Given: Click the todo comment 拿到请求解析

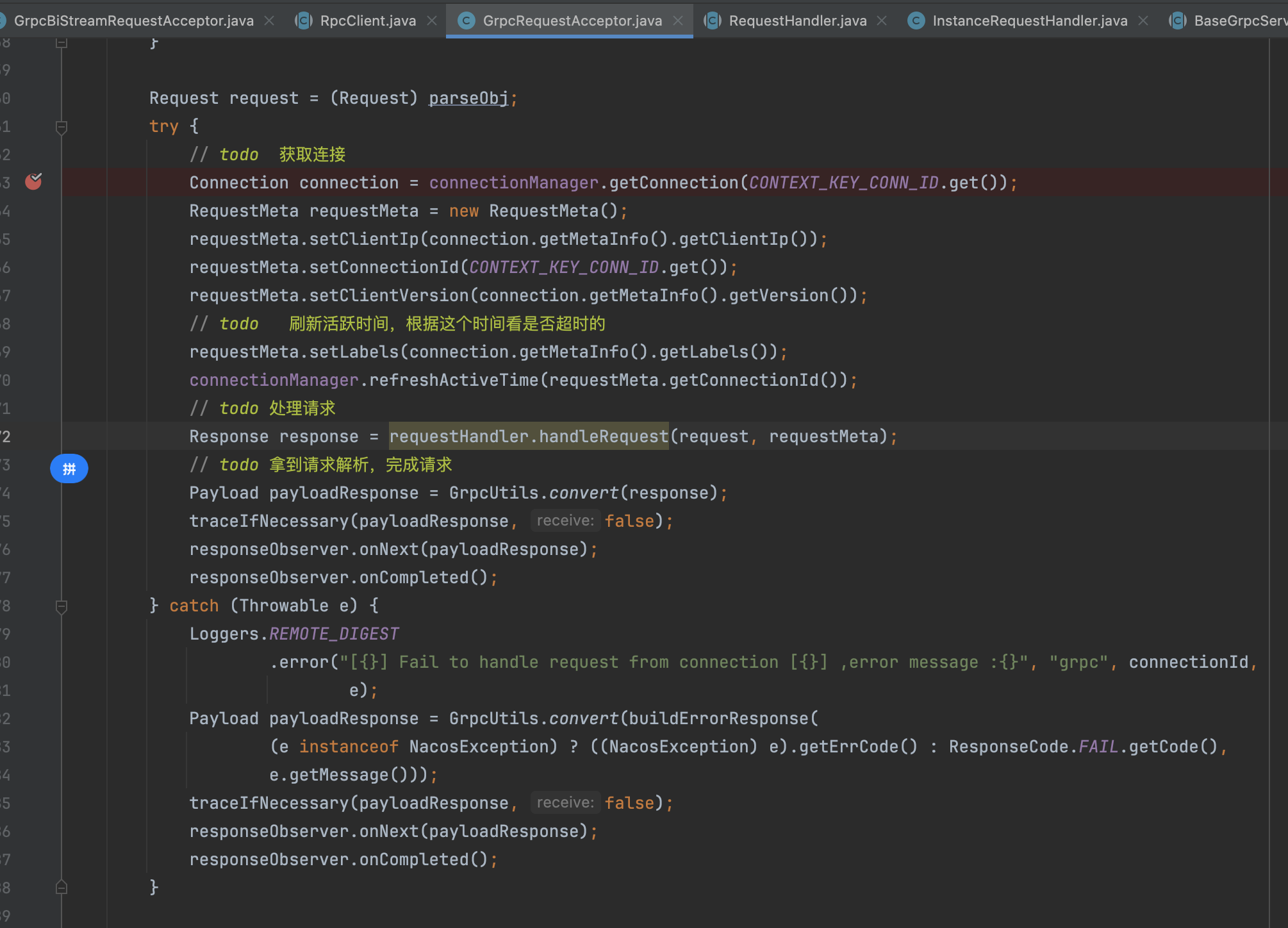Looking at the screenshot, I should pos(321,465).
